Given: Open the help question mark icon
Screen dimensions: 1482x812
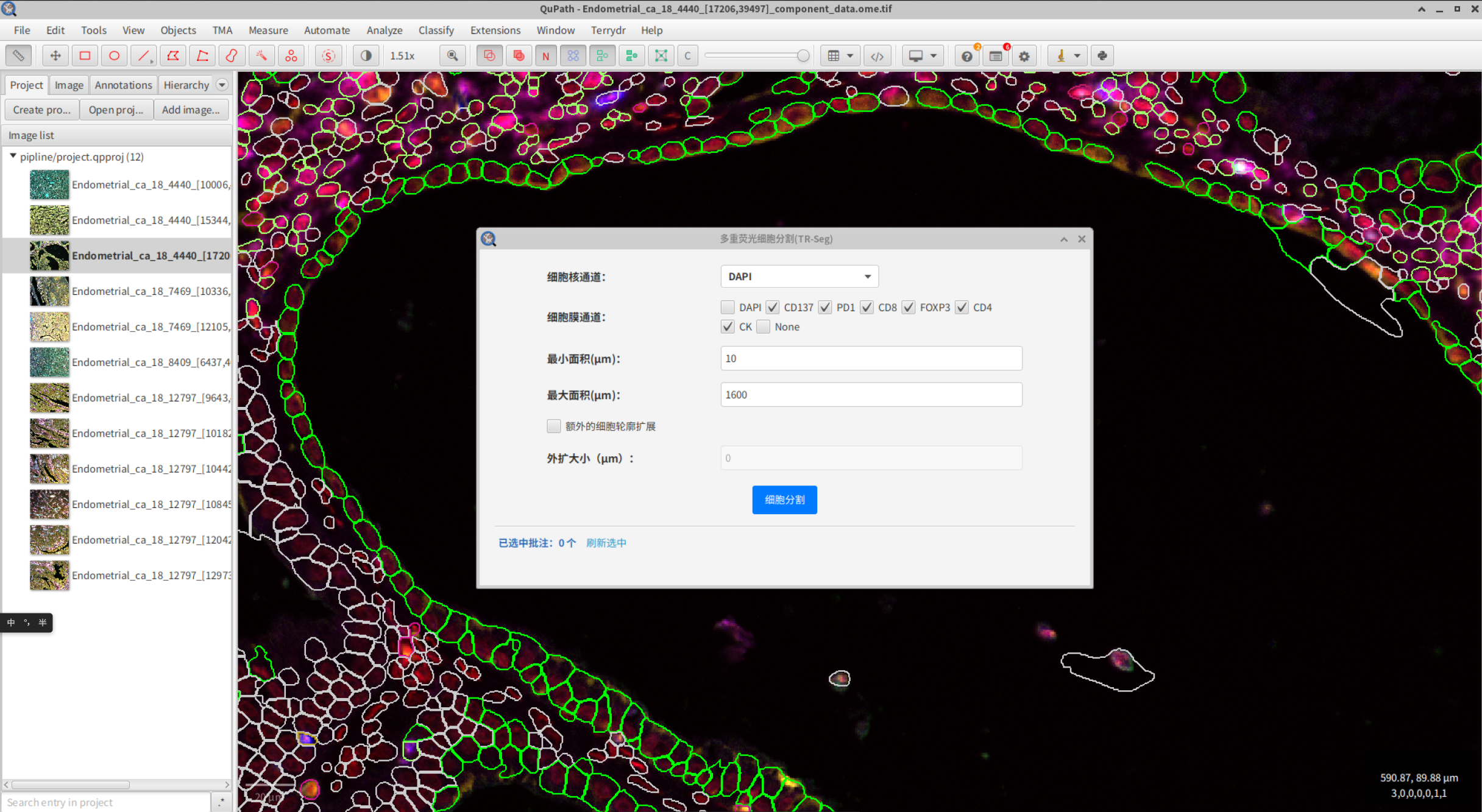Looking at the screenshot, I should click(966, 56).
